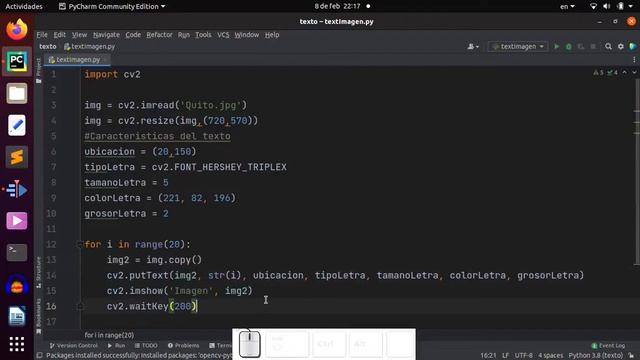Open Sublime Text from the dock

click(x=17, y=157)
